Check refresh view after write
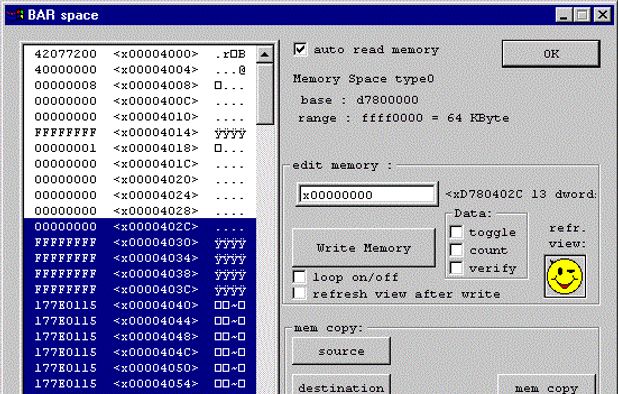Image resolution: width=618 pixels, height=394 pixels. pyautogui.click(x=299, y=294)
